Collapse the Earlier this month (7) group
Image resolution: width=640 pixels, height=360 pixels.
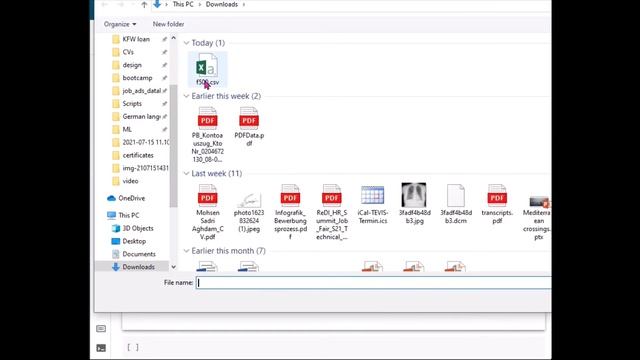click(x=187, y=251)
